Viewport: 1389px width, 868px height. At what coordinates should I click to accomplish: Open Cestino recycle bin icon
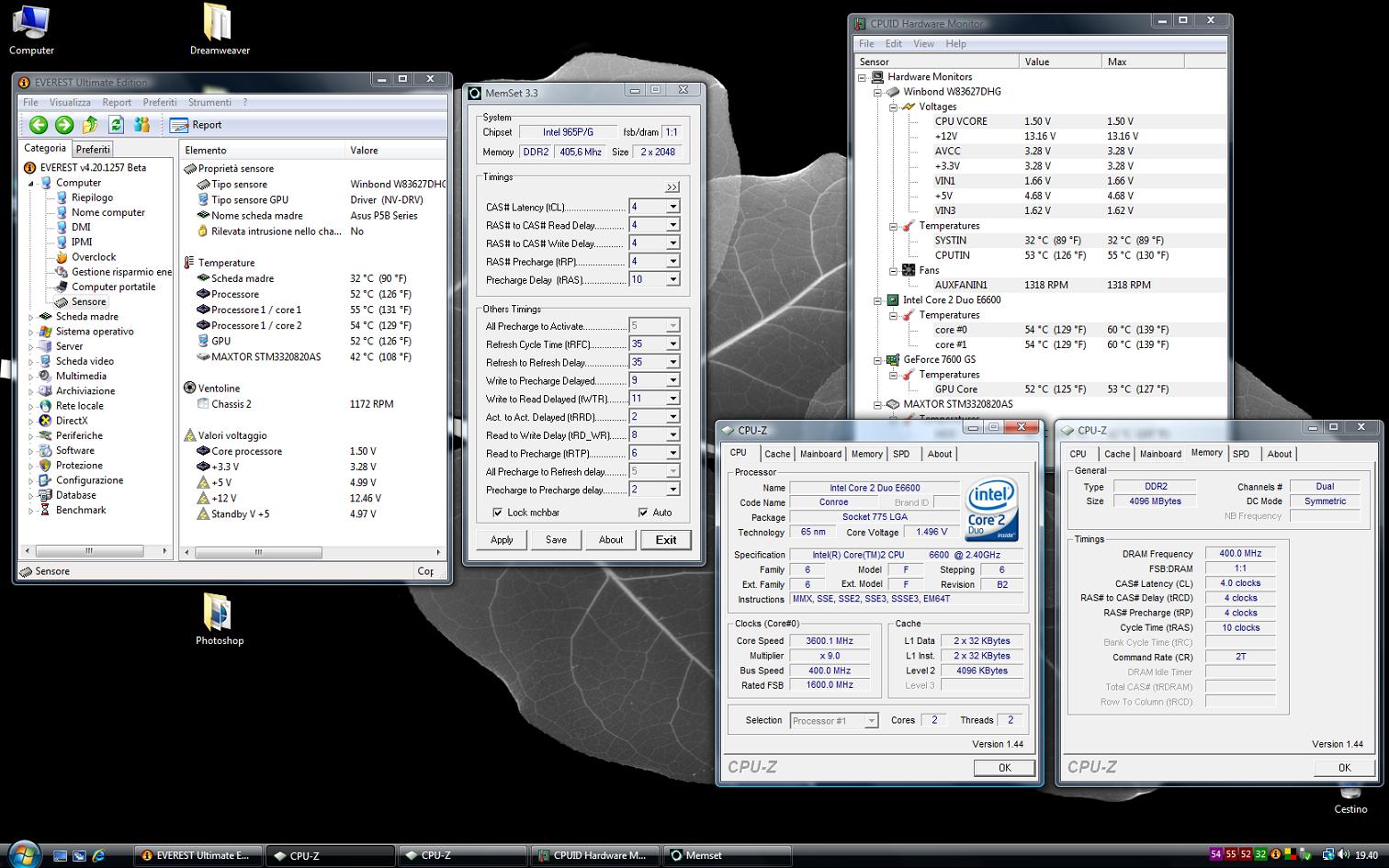click(1350, 801)
